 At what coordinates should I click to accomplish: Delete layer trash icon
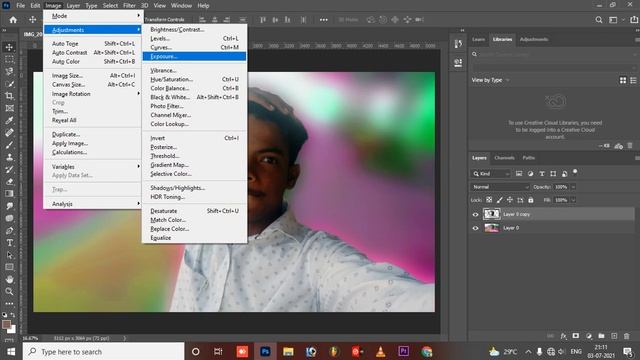coord(627,336)
